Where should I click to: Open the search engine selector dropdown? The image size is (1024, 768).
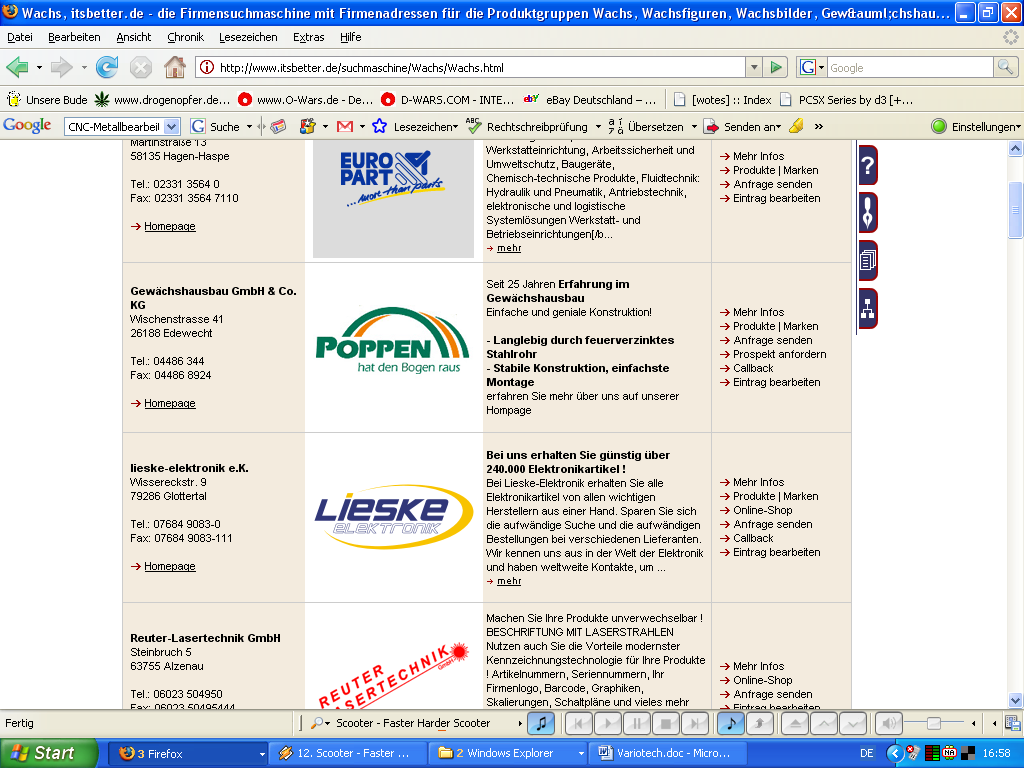tap(821, 67)
